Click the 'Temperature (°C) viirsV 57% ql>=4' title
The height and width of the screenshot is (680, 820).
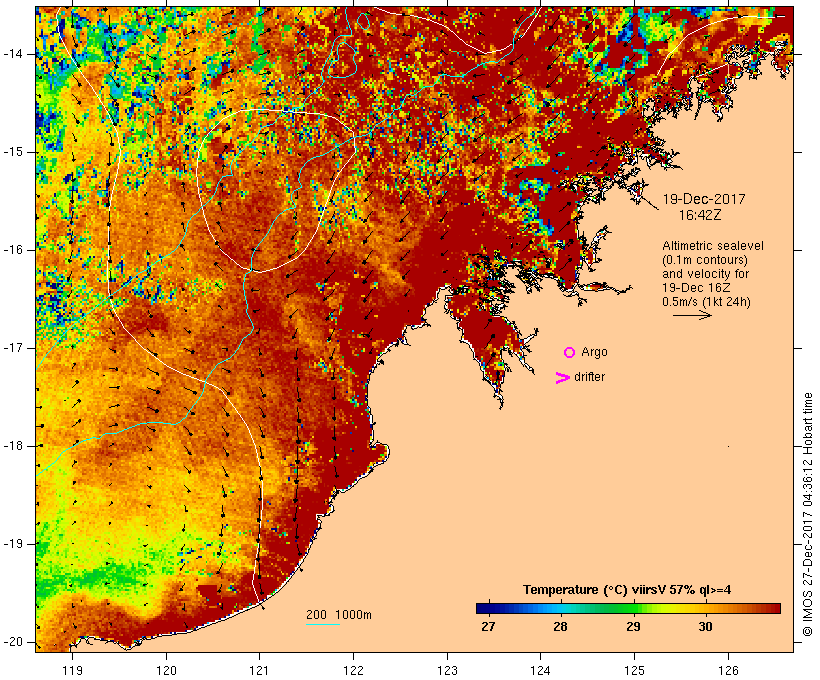(627, 590)
